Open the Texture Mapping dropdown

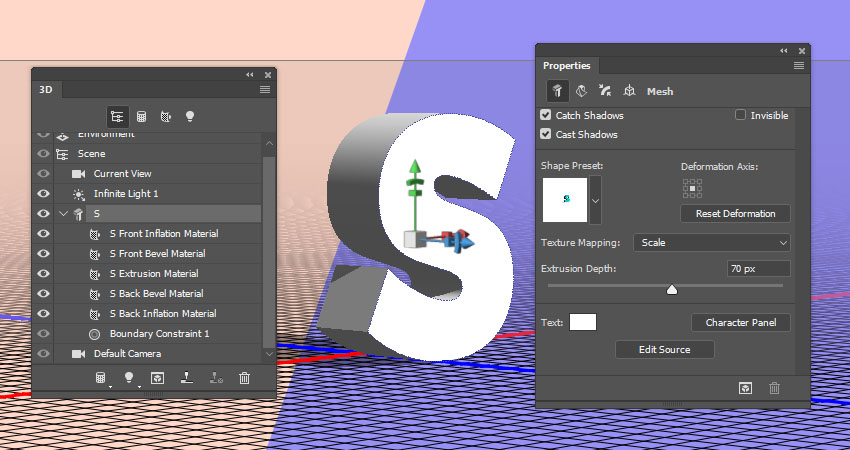pos(711,243)
